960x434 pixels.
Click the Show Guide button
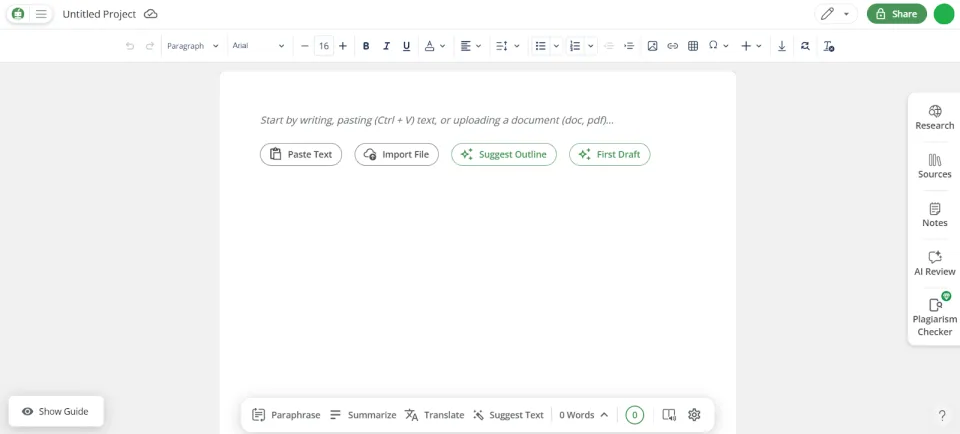pyautogui.click(x=56, y=411)
